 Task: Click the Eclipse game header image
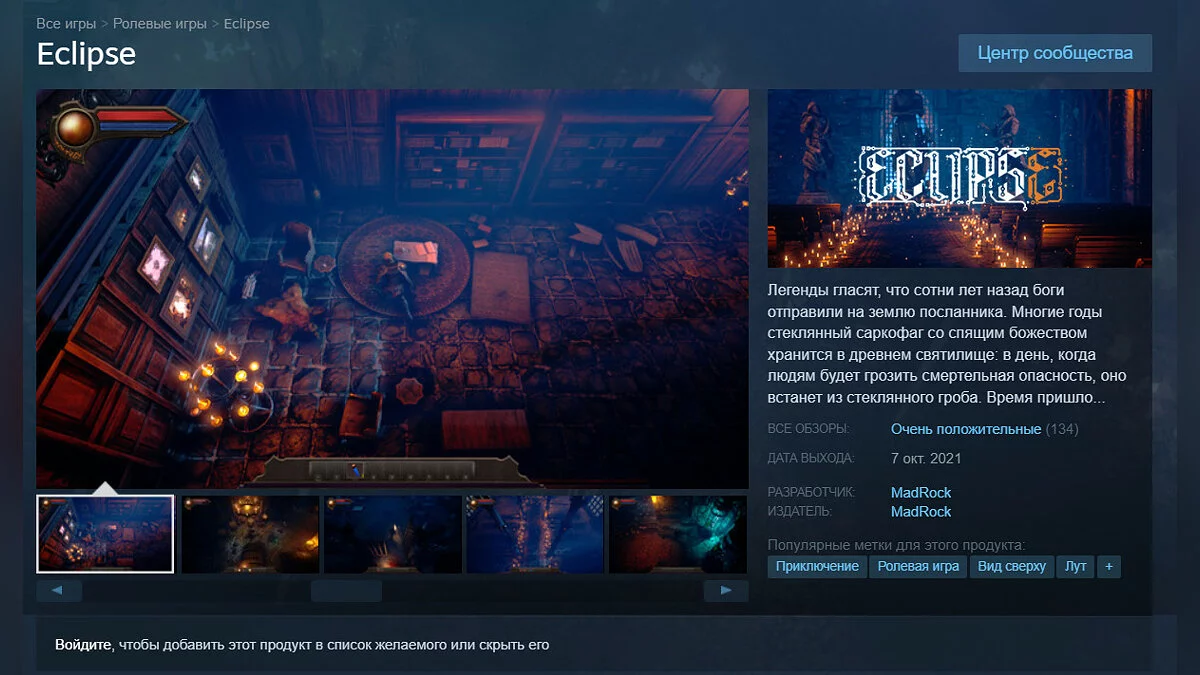pyautogui.click(x=960, y=178)
